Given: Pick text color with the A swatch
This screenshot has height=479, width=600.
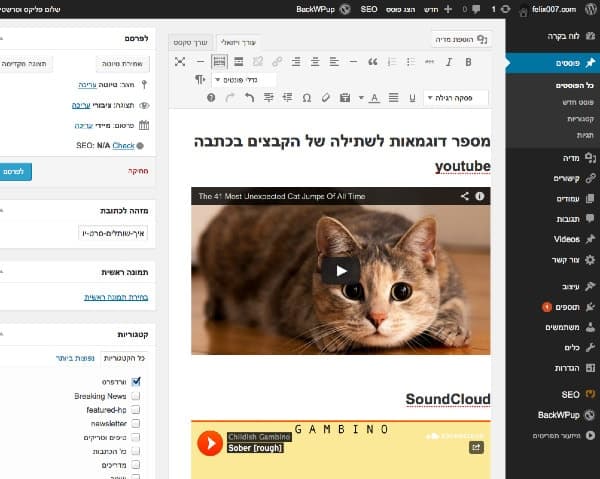Looking at the screenshot, I should [x=374, y=98].
